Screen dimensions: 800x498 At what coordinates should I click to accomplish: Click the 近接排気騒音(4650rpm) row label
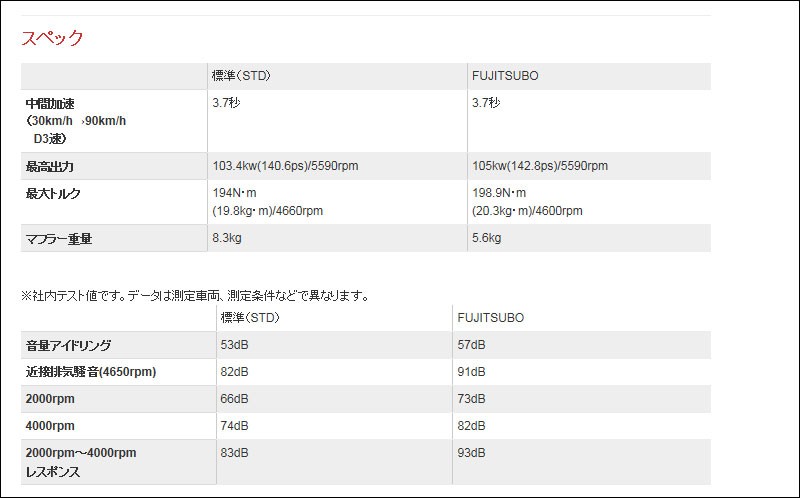click(x=91, y=372)
